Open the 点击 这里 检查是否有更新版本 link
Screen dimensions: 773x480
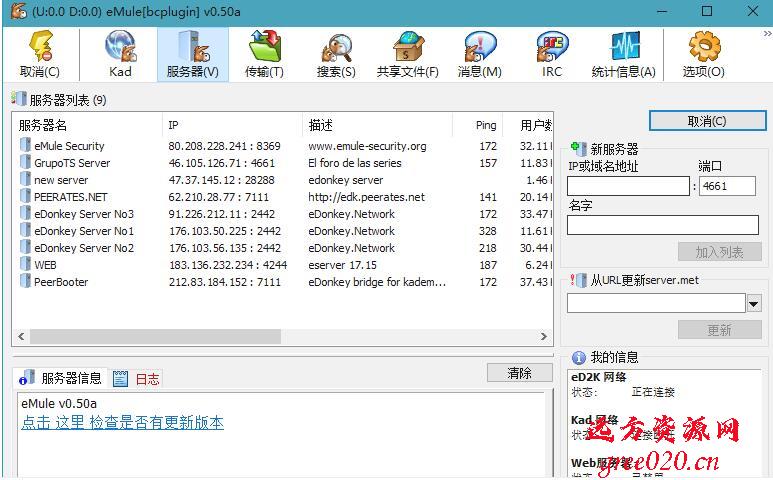(122, 422)
